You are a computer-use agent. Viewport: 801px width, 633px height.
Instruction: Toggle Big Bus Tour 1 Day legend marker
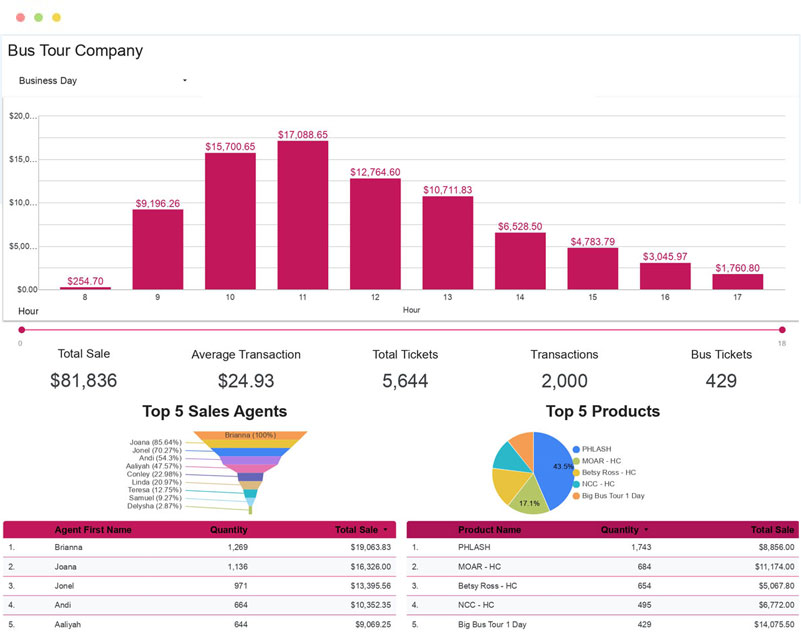click(576, 495)
